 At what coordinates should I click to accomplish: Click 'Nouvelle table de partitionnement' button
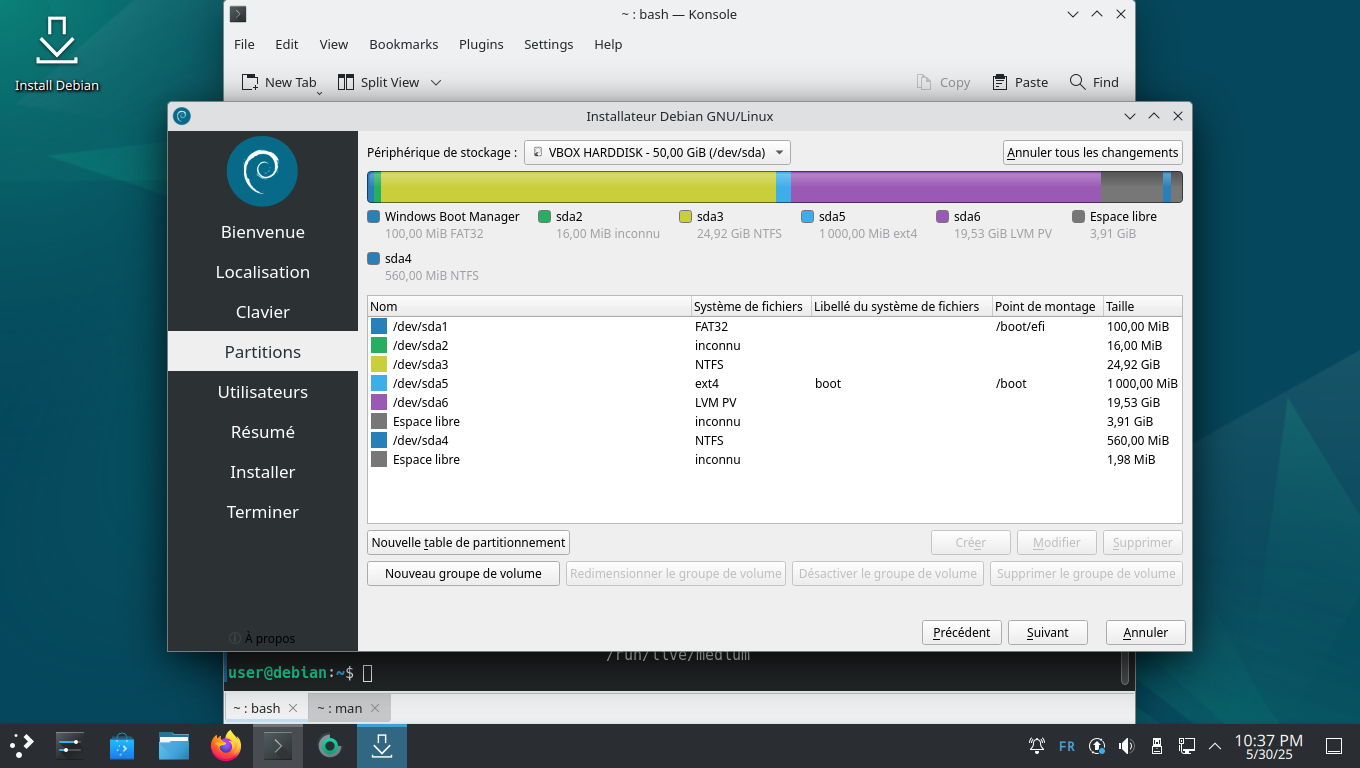coord(469,542)
